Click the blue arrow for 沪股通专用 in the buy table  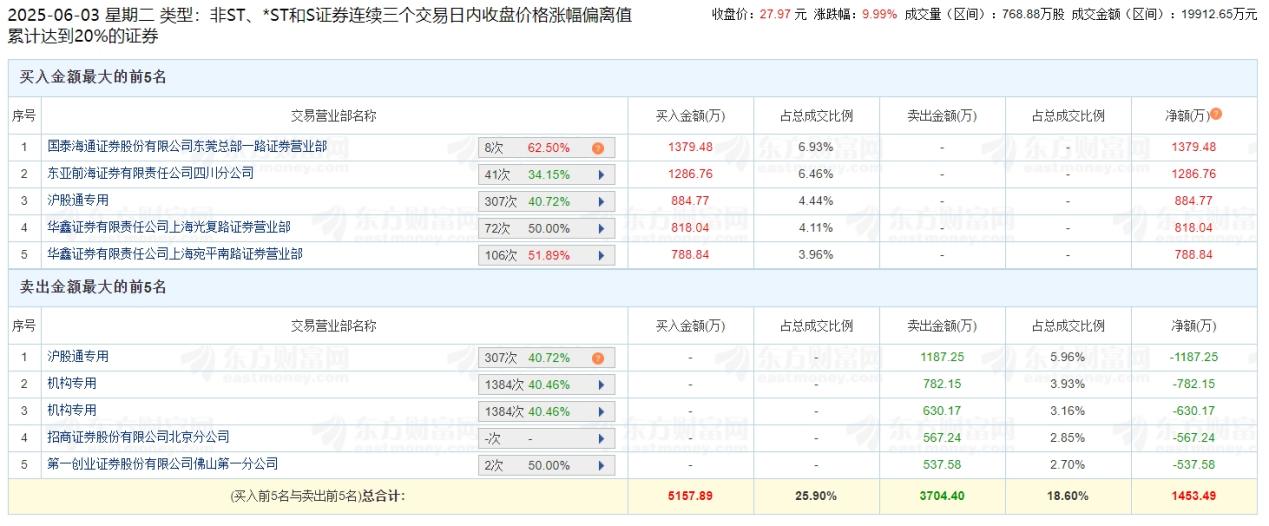pos(601,201)
